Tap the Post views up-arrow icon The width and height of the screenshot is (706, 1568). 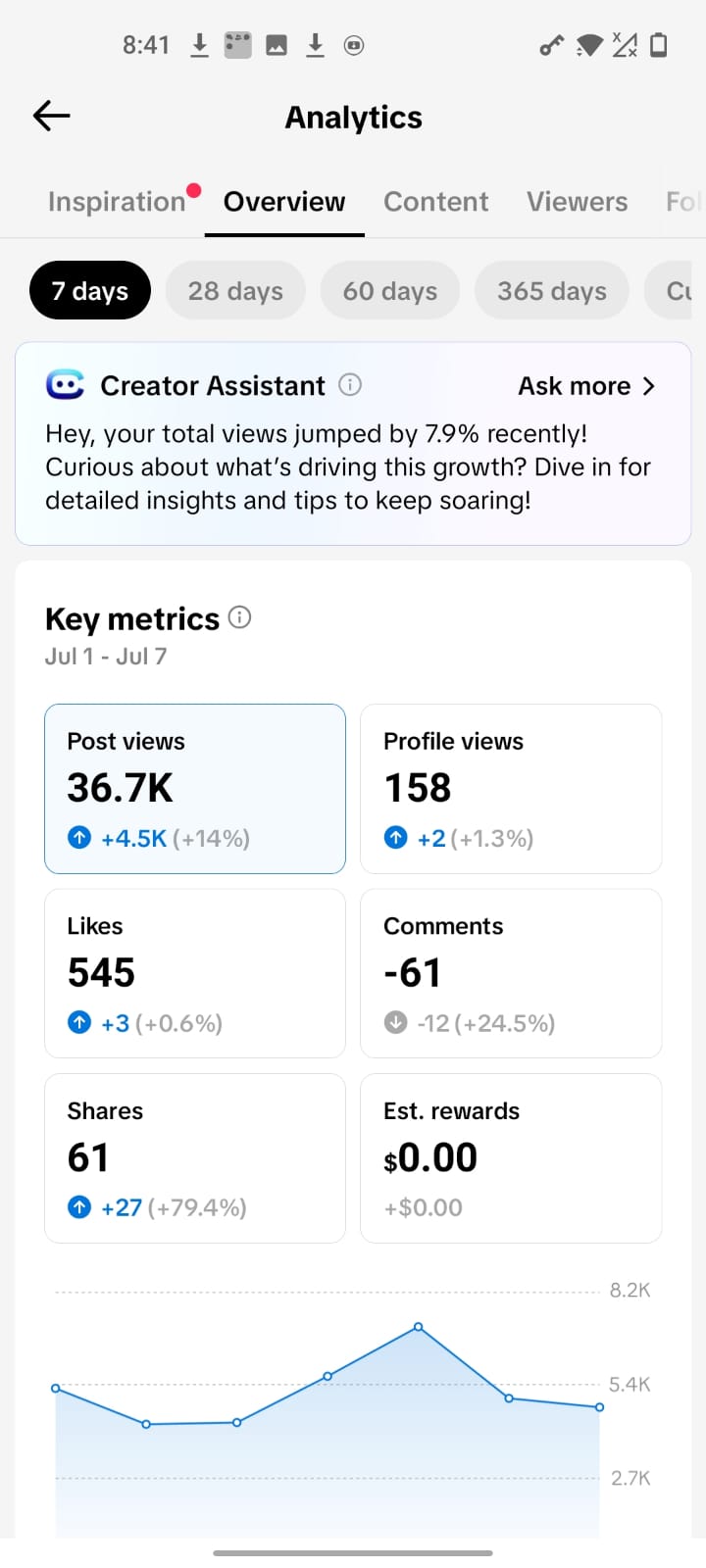(x=79, y=838)
